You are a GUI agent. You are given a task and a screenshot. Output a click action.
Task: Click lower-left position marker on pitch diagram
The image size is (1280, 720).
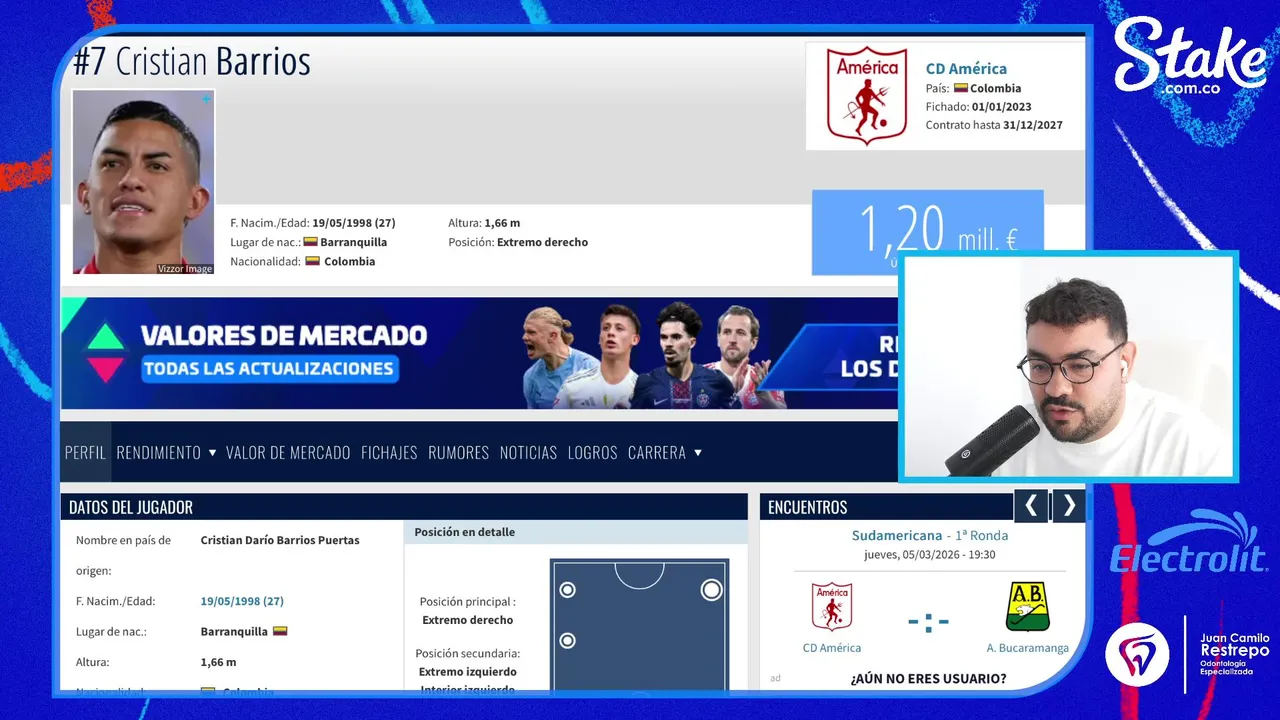pyautogui.click(x=567, y=640)
